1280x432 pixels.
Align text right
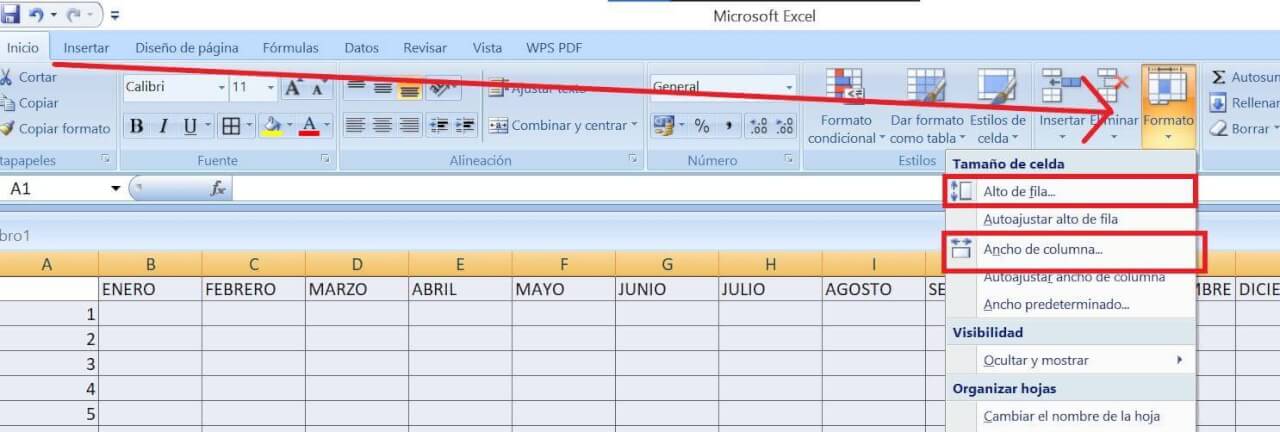[409, 126]
